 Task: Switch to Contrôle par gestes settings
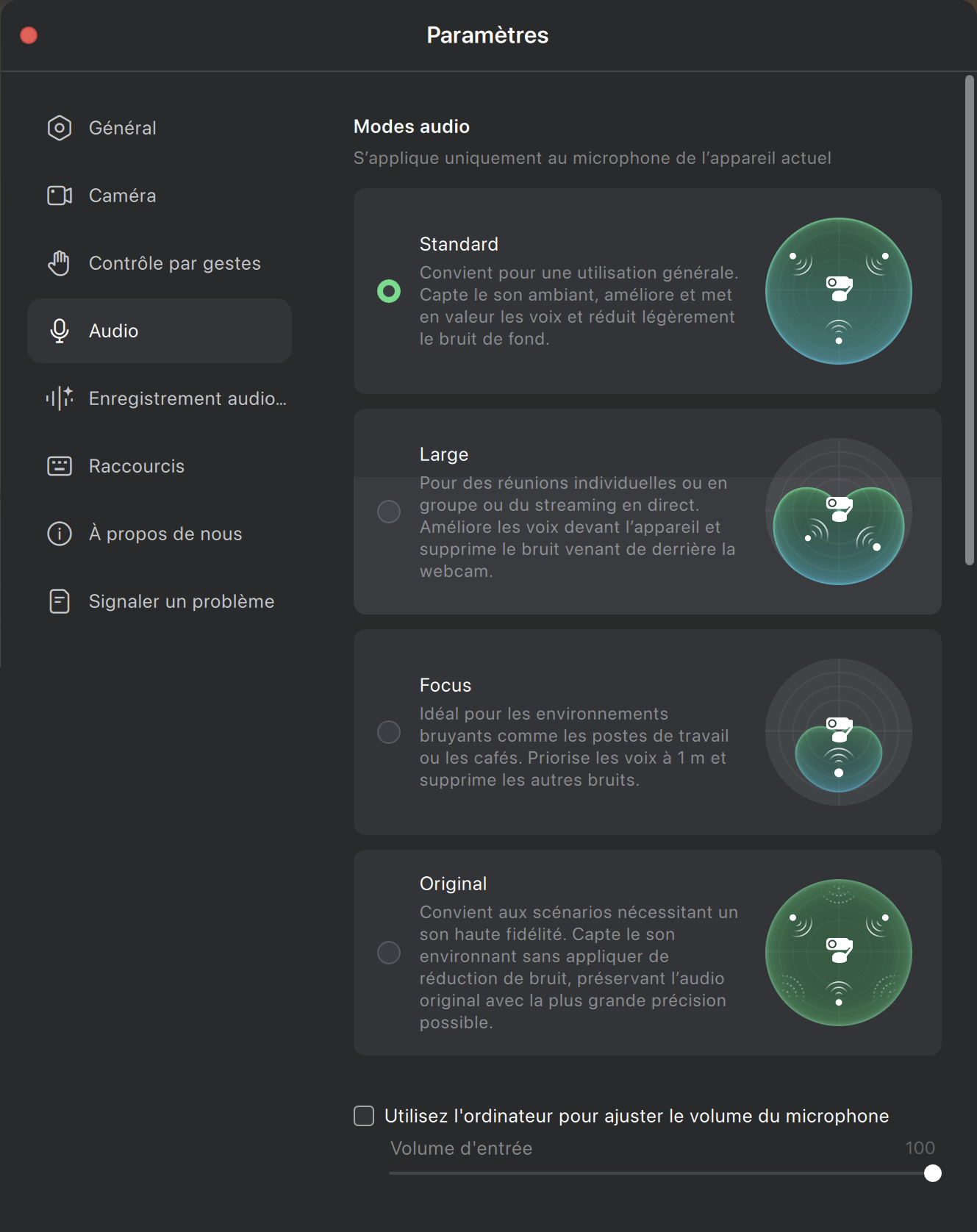click(x=175, y=263)
